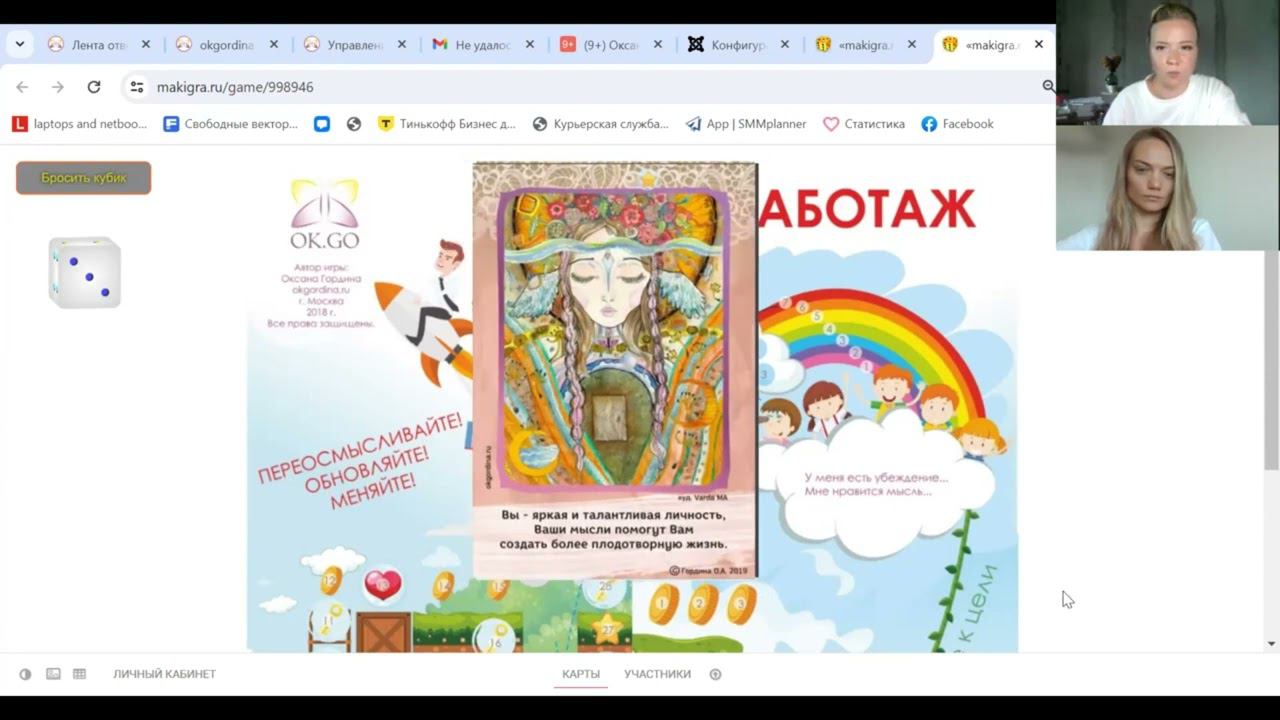Open site information icon in address bar
This screenshot has height=720, width=1280.
[137, 87]
